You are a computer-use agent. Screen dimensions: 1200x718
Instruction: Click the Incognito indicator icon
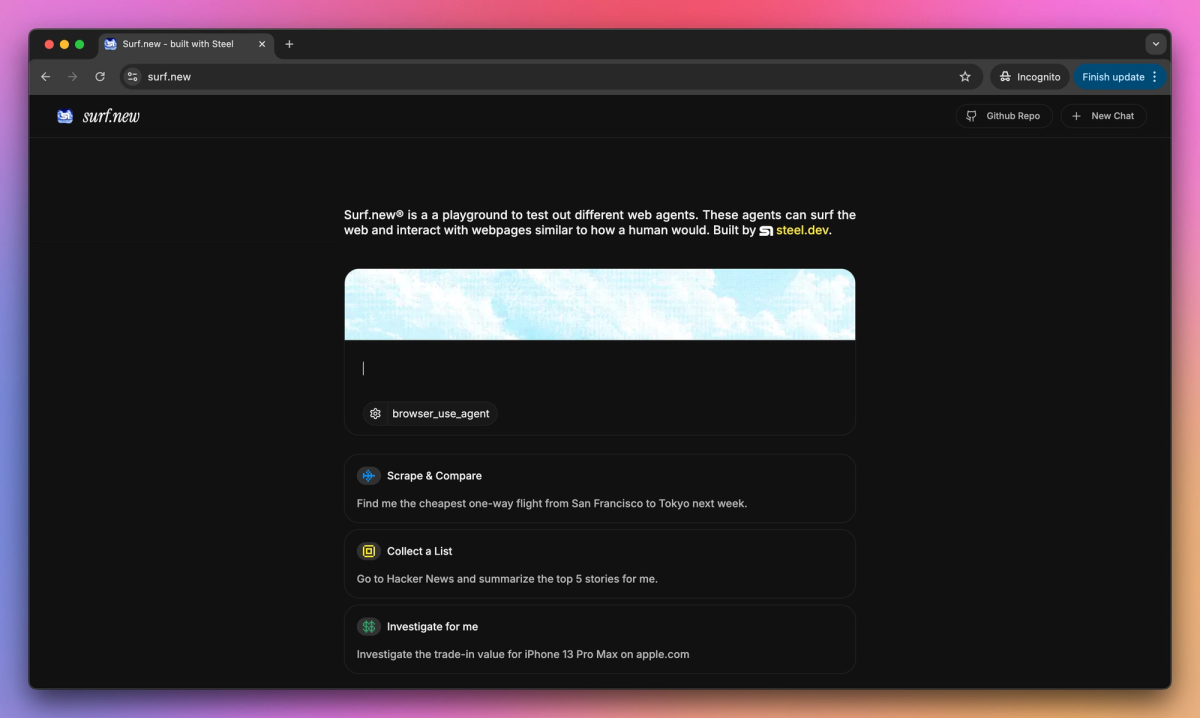1005,76
